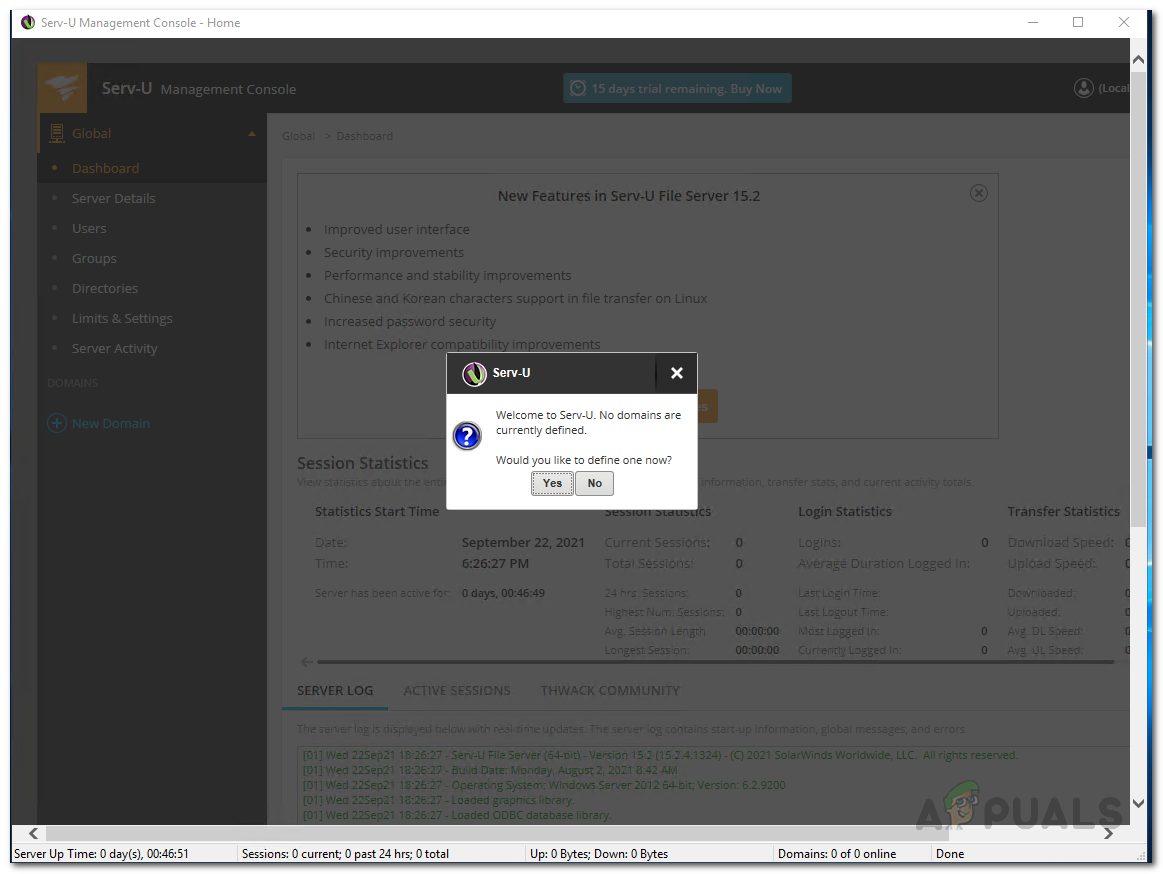The height and width of the screenshot is (874, 1163).
Task: Click the trial clock icon
Action: [x=578, y=88]
